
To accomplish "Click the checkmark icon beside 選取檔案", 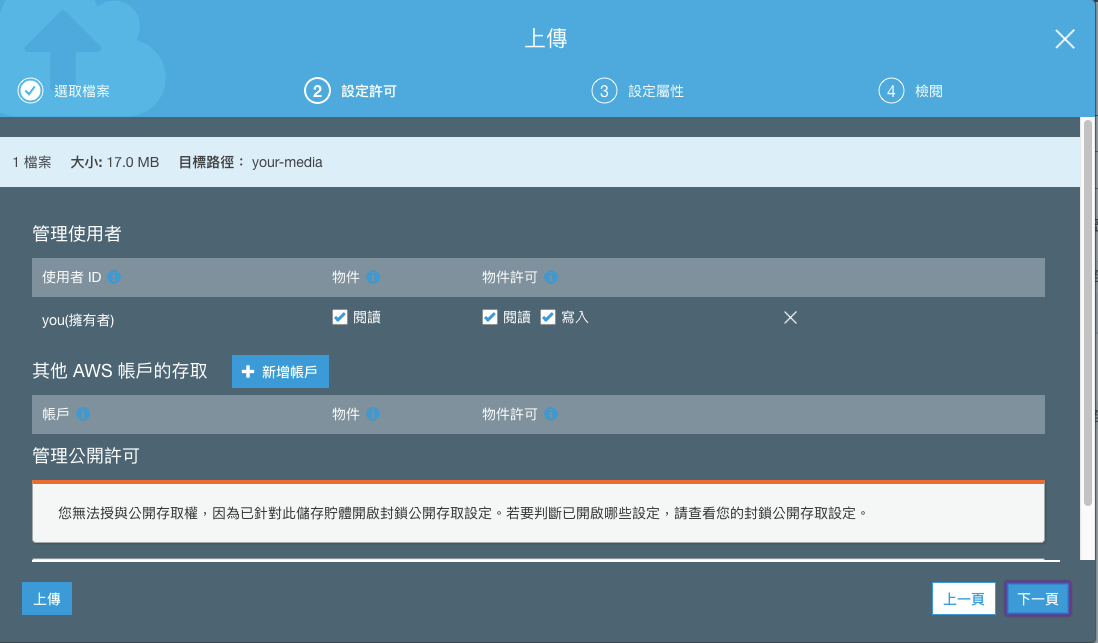I will (30, 91).
